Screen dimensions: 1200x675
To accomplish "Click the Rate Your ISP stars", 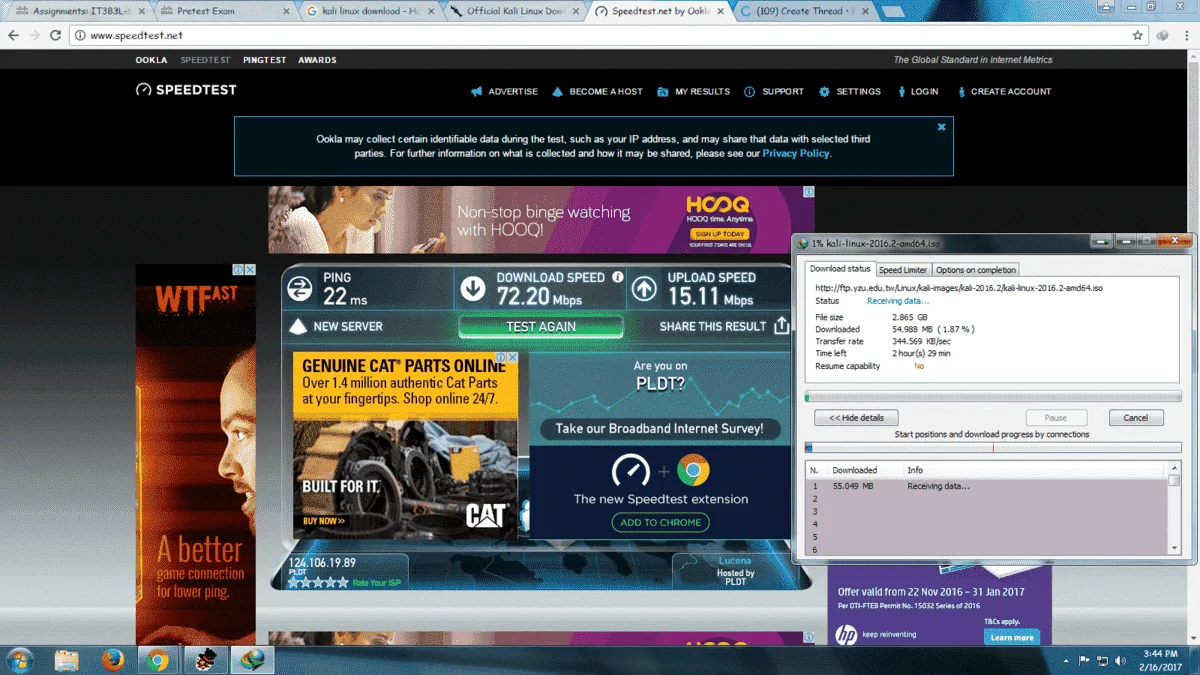I will pos(318,582).
